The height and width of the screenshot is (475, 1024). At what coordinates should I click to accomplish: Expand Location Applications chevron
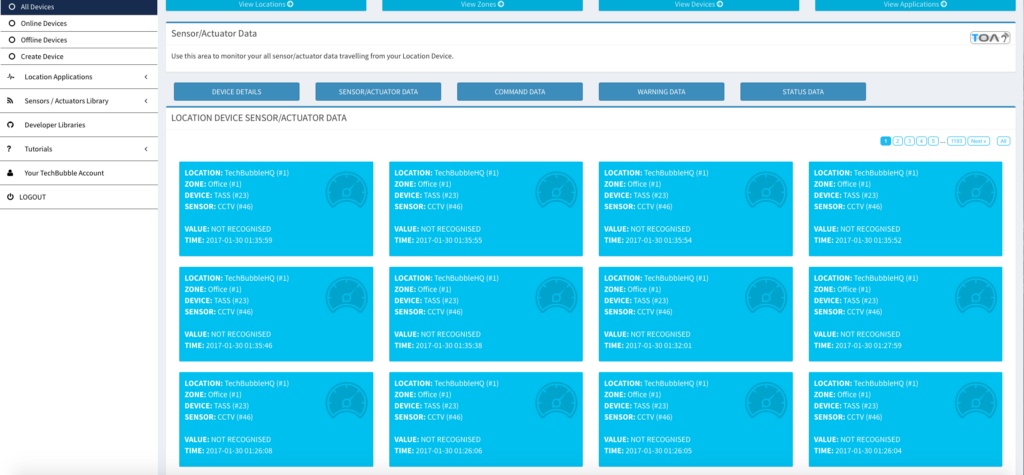pyautogui.click(x=146, y=77)
